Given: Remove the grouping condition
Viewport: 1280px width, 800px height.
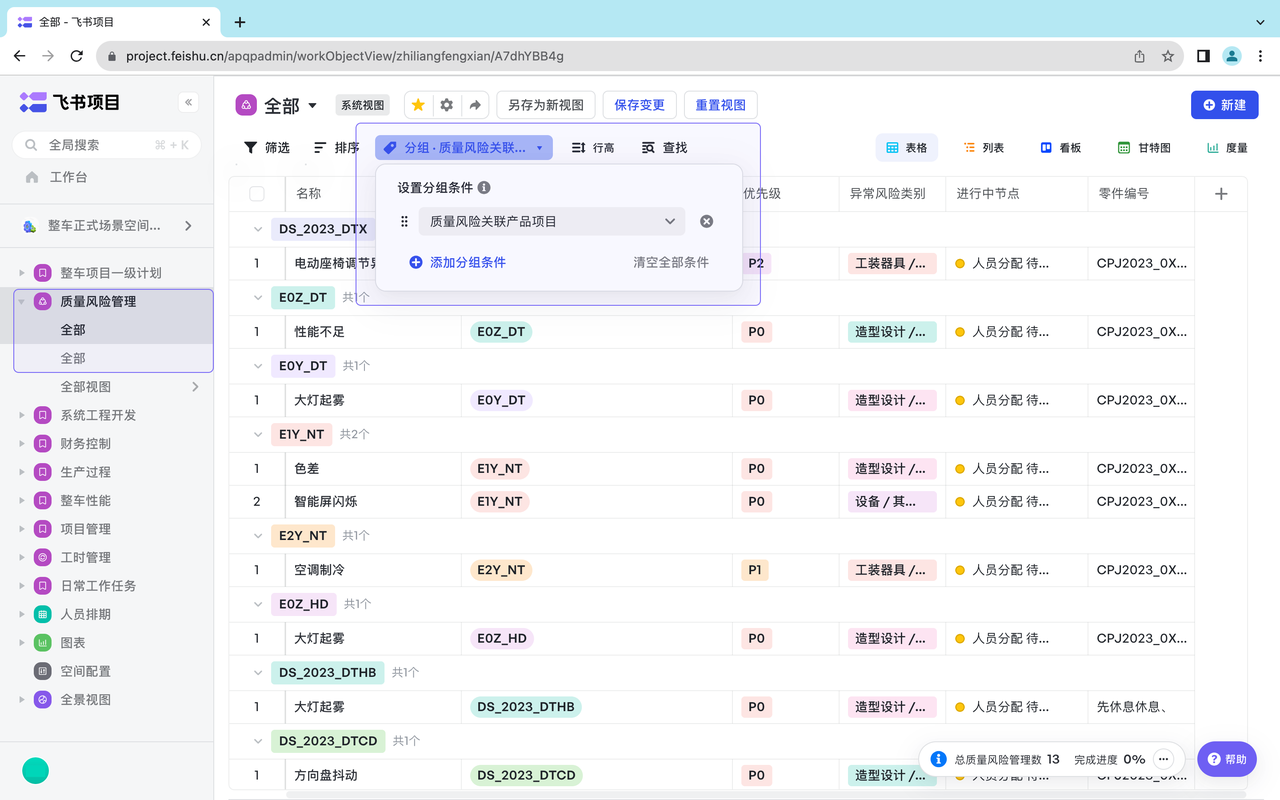Looking at the screenshot, I should 707,222.
